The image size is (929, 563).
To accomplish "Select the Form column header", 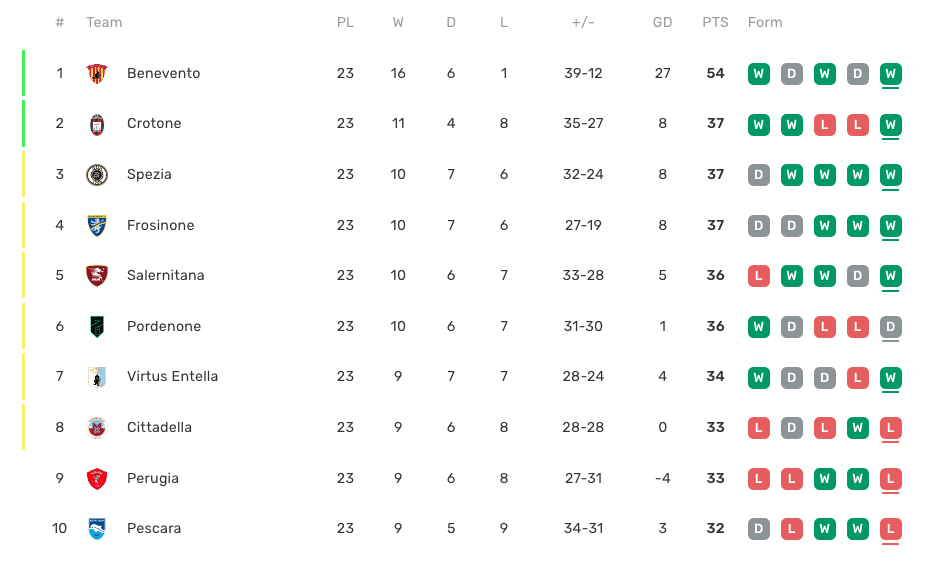I will 765,23.
